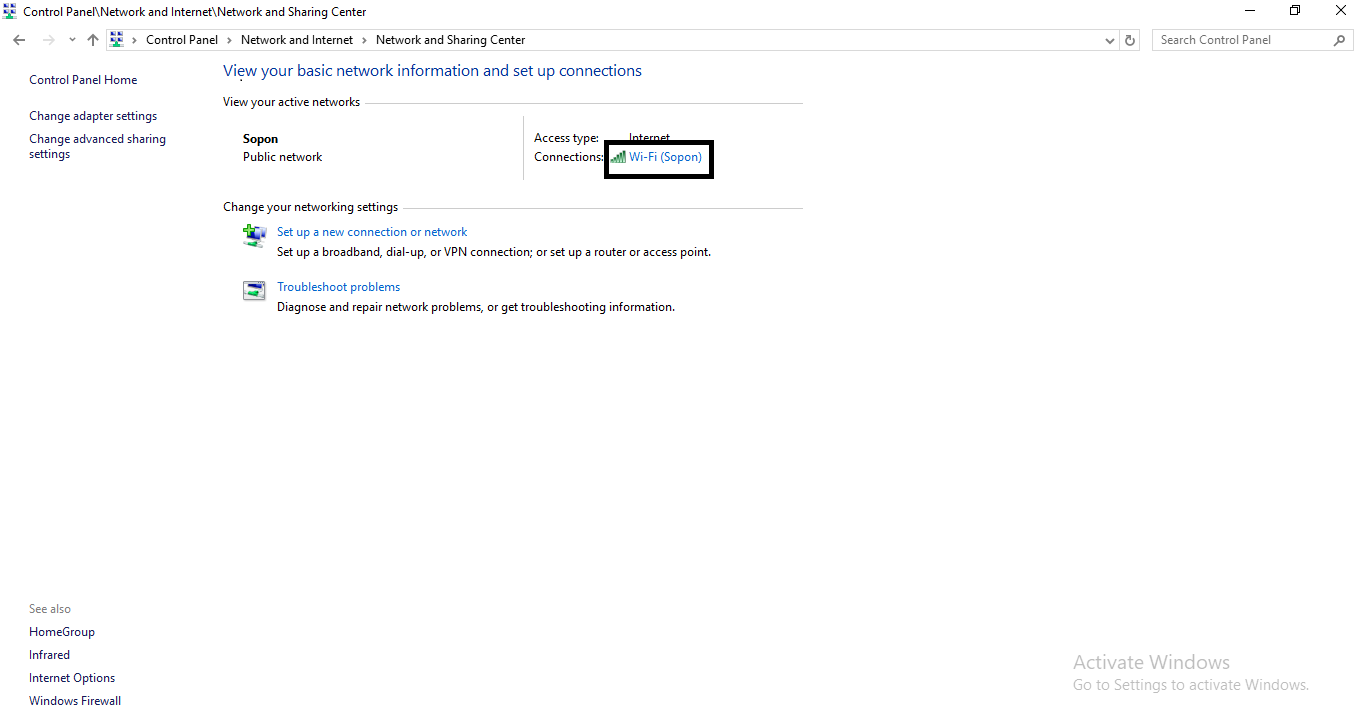Open the recent locations dropdown arrow

coord(72,40)
